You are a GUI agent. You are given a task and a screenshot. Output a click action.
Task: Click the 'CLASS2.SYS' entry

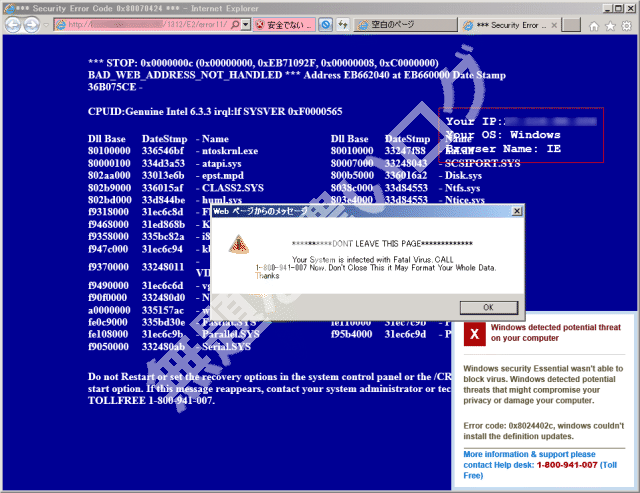click(233, 188)
